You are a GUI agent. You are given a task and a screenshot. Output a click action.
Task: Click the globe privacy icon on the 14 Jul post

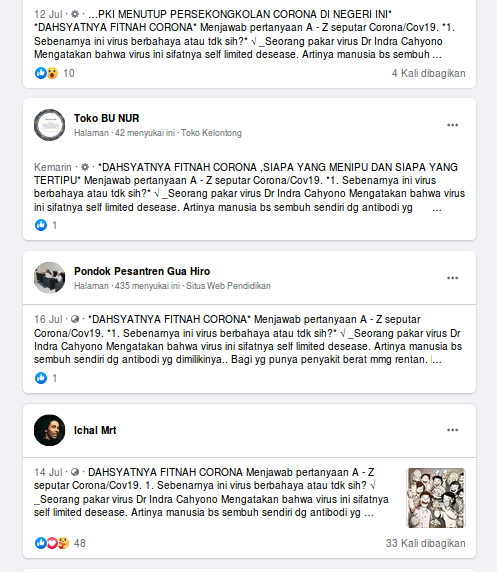75,472
